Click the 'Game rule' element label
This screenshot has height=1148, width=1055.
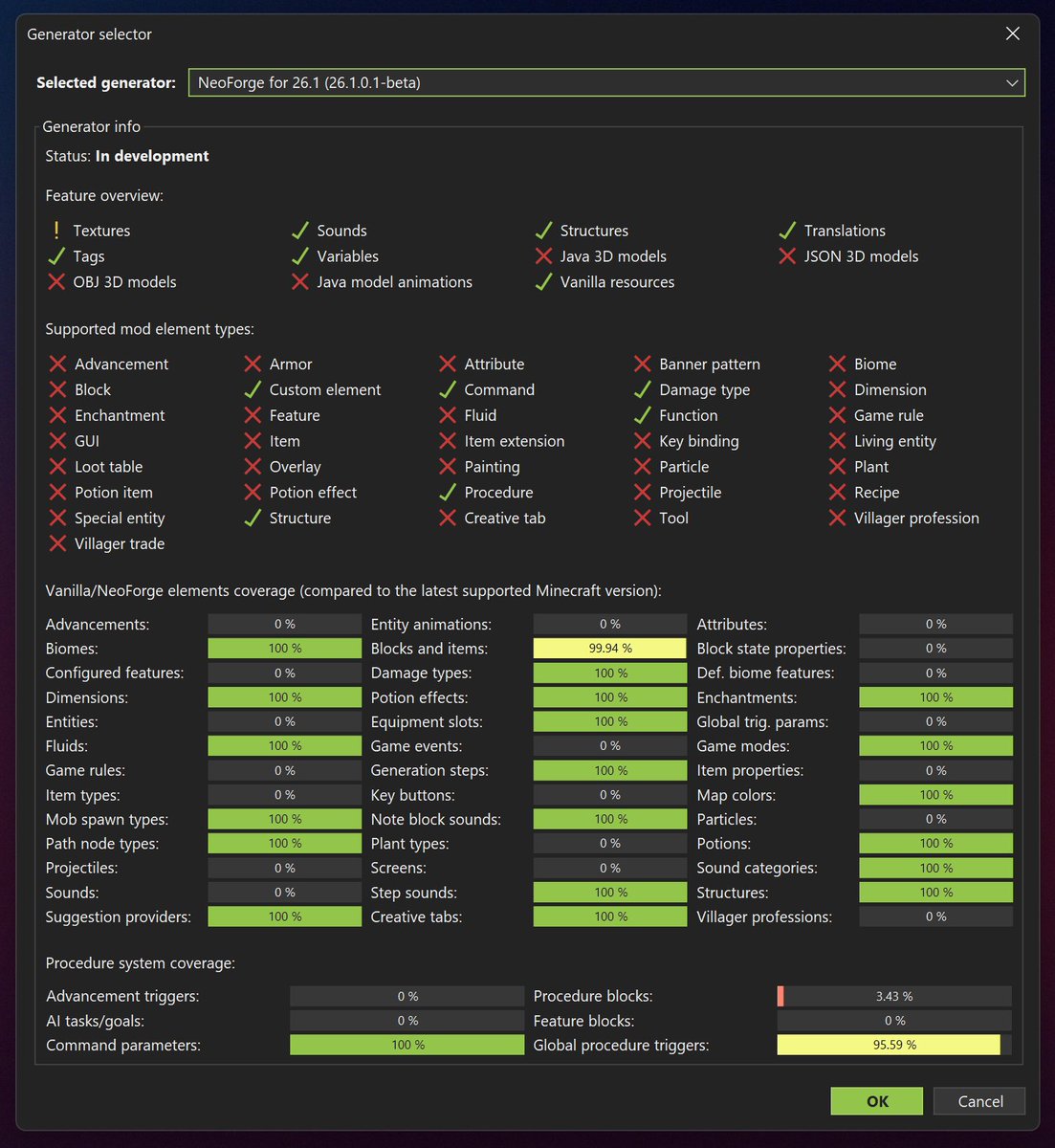tap(889, 415)
